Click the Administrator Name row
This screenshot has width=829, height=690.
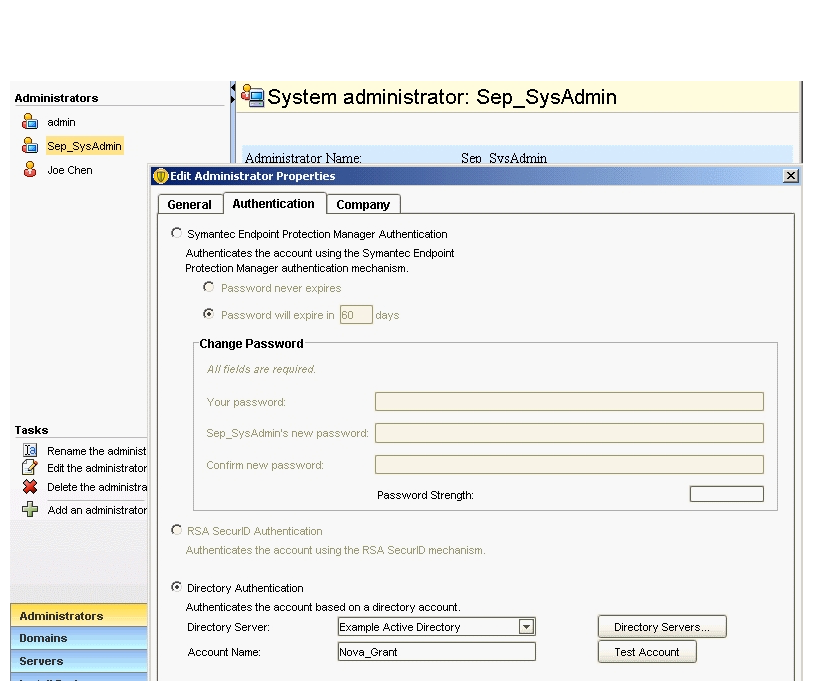coord(518,156)
